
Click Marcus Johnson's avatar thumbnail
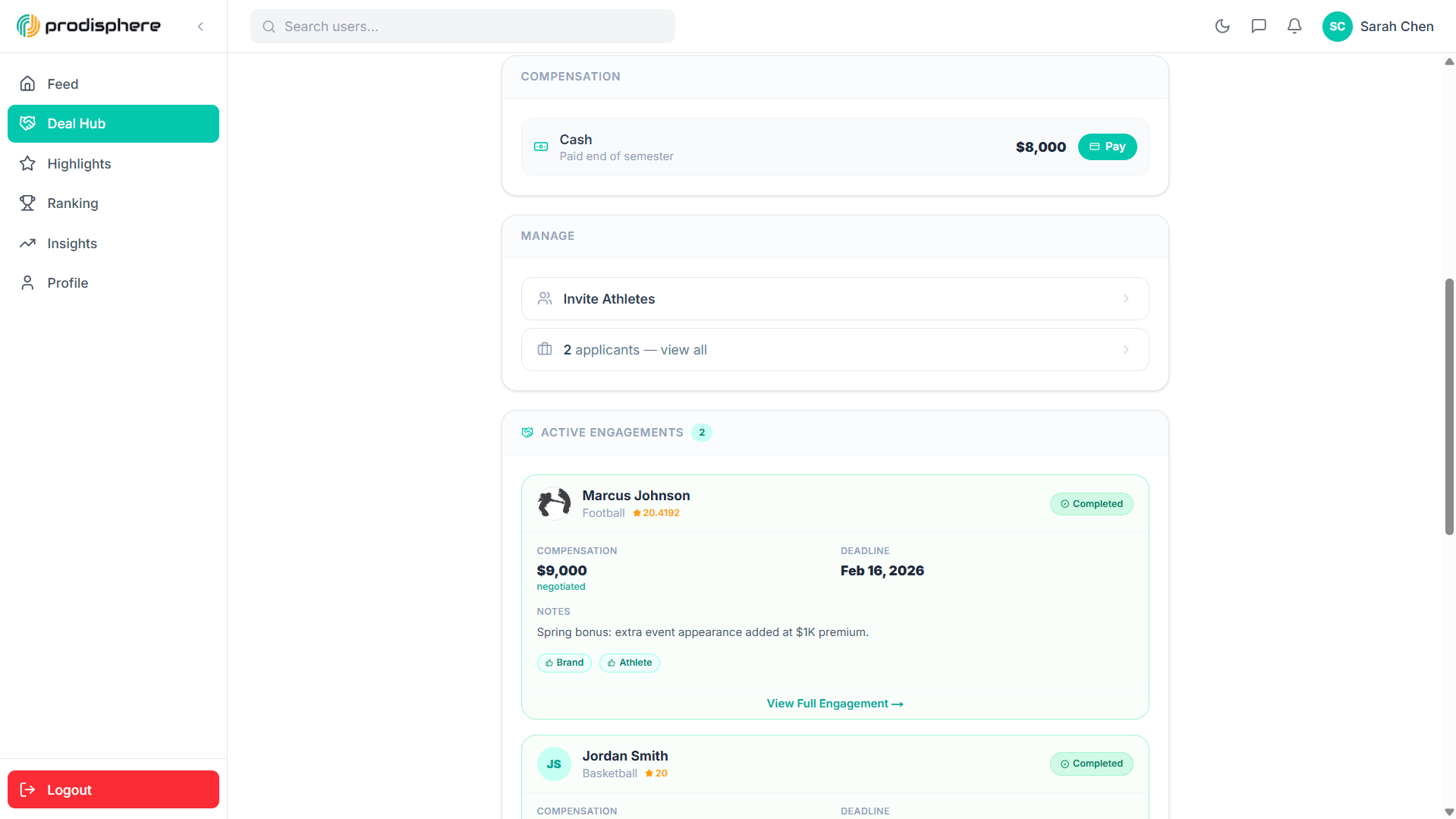(x=554, y=503)
